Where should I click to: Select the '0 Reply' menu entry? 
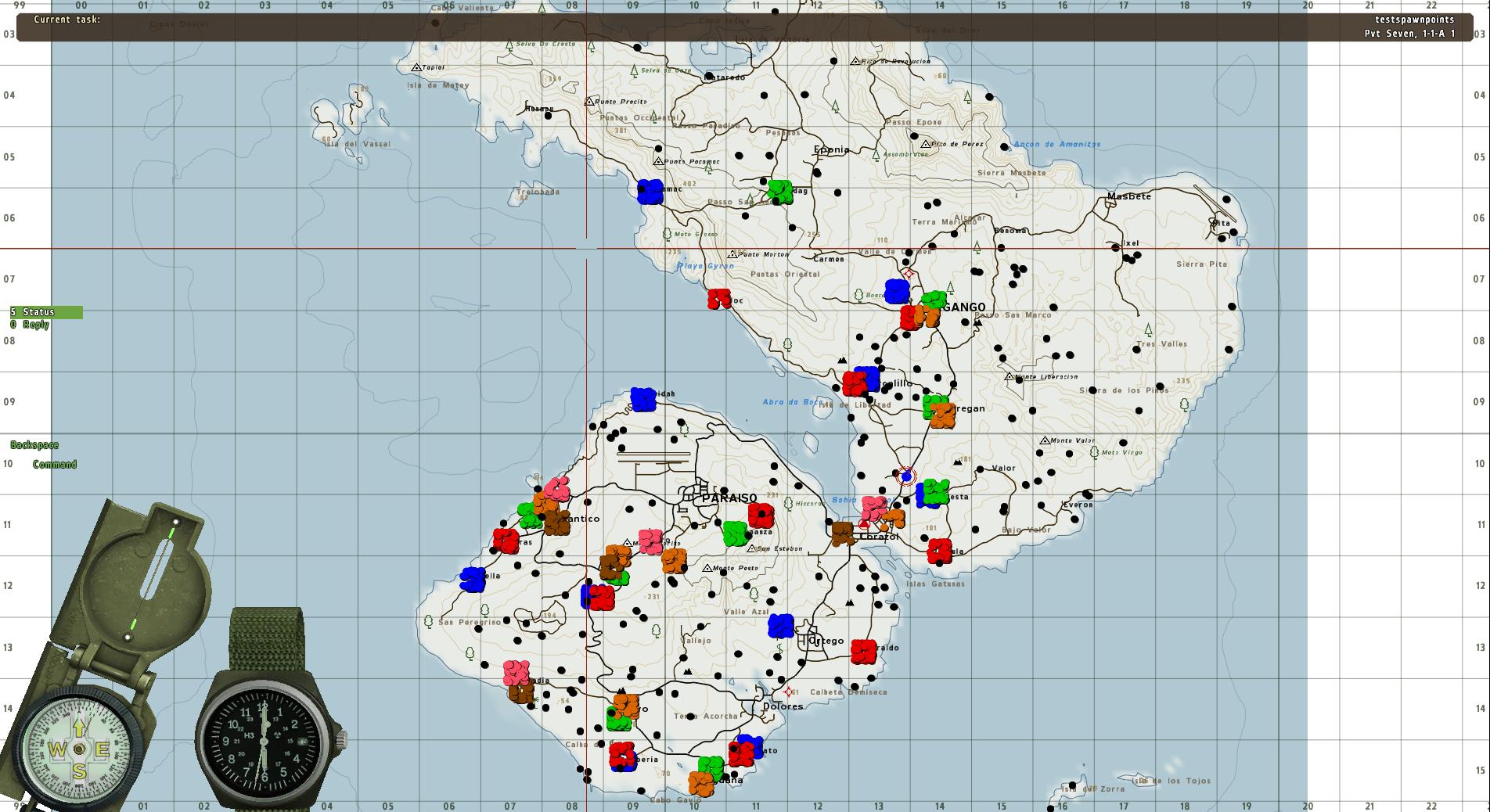click(31, 325)
